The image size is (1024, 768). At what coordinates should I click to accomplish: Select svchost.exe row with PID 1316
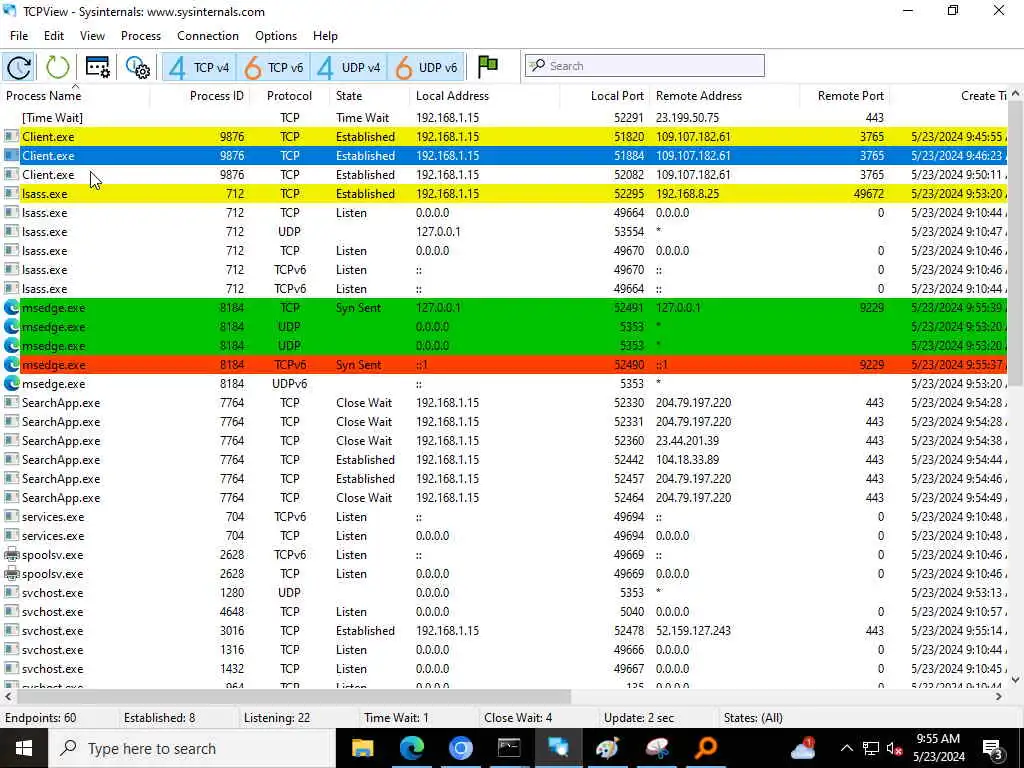point(504,650)
